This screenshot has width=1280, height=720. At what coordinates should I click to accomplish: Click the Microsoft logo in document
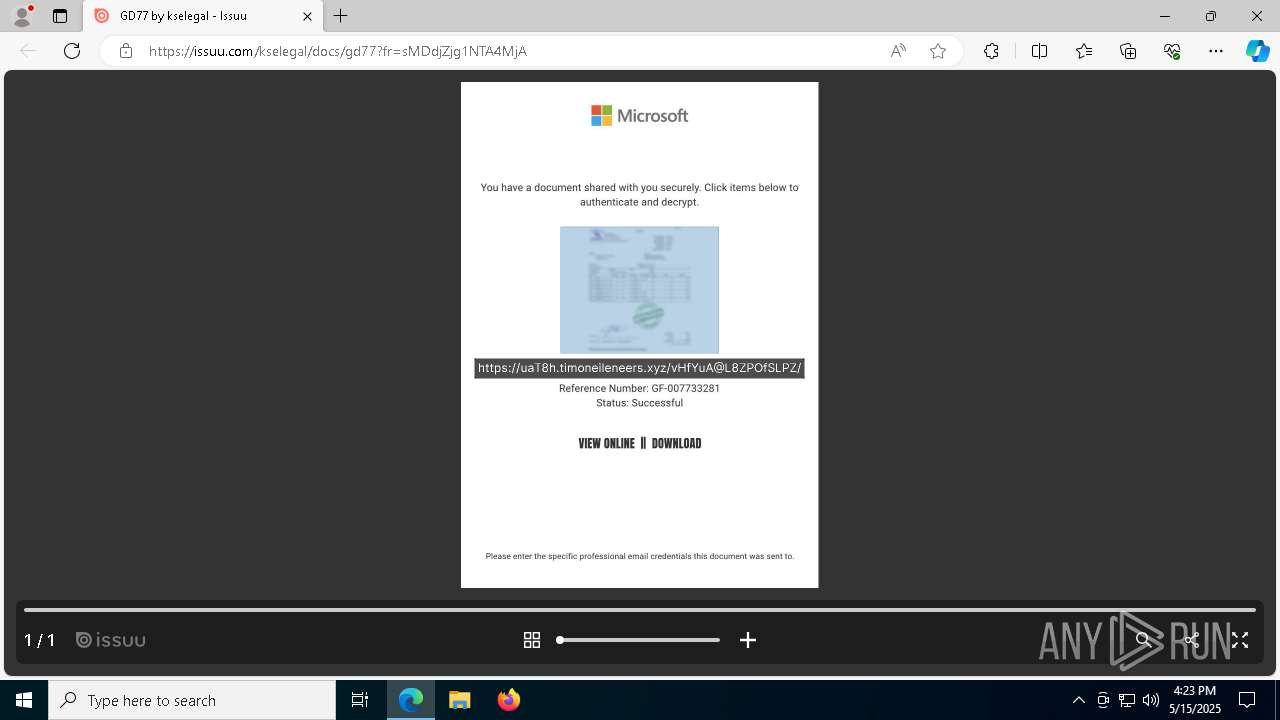click(639, 116)
